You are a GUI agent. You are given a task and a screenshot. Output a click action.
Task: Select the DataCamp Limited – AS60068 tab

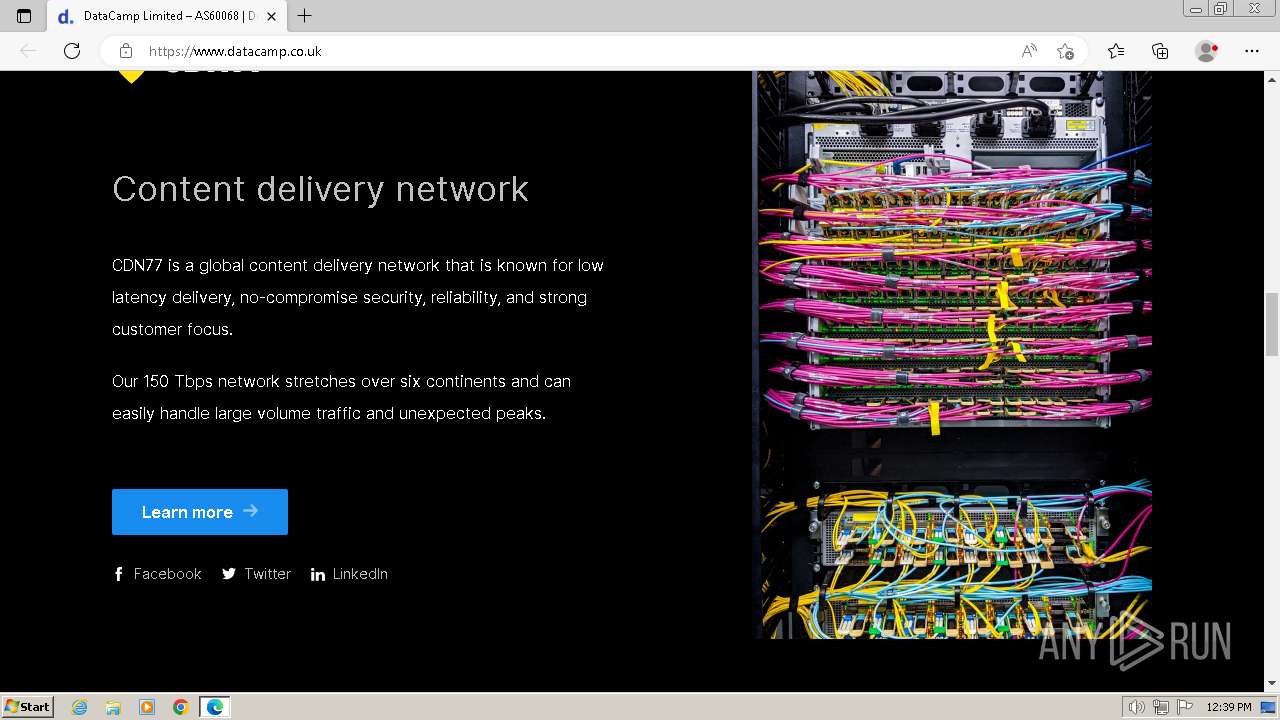click(x=165, y=16)
